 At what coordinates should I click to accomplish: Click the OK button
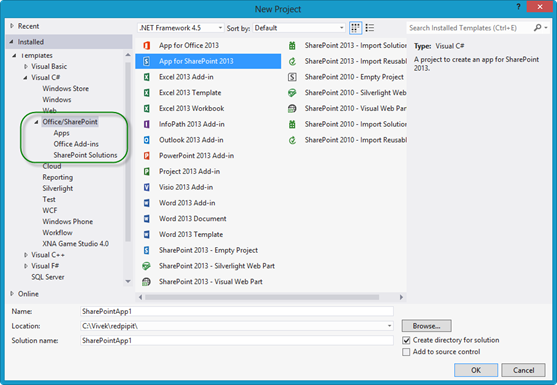476,370
